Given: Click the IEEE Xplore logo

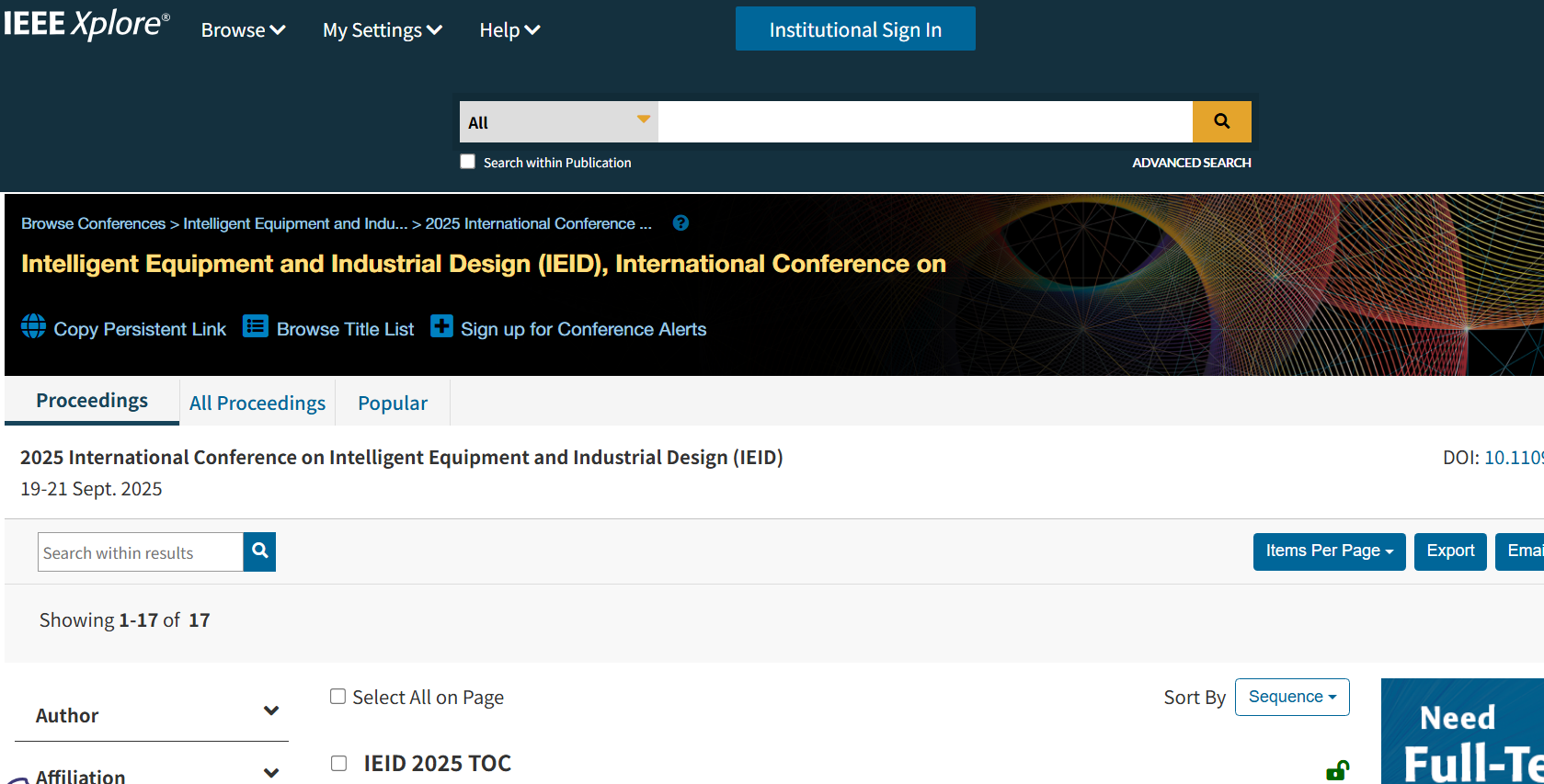Looking at the screenshot, I should (x=86, y=25).
